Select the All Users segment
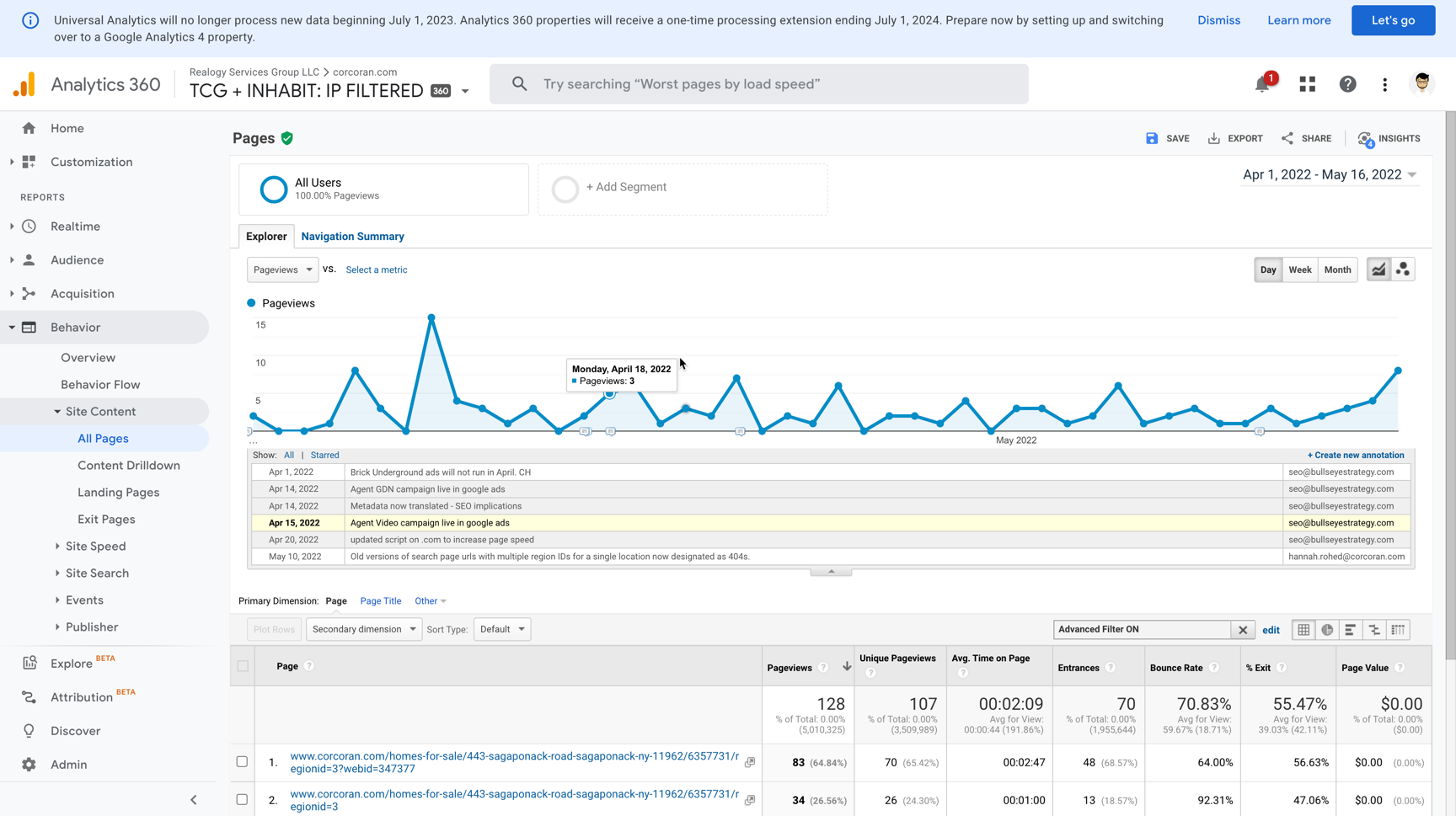The height and width of the screenshot is (816, 1456). pos(384,189)
